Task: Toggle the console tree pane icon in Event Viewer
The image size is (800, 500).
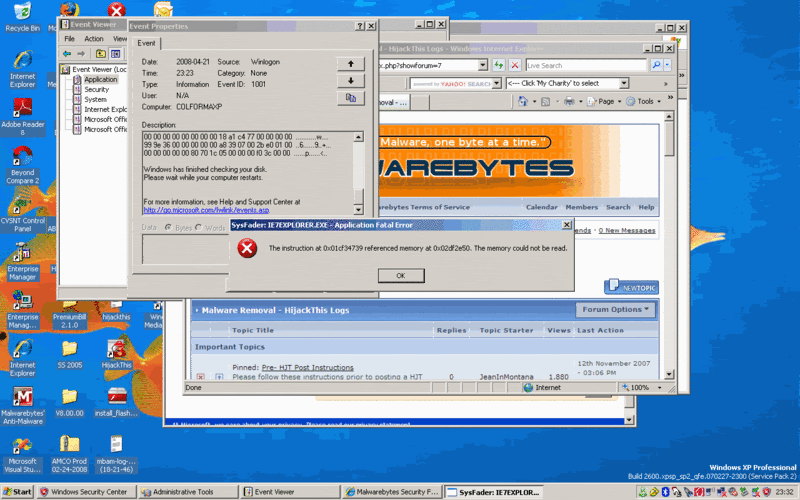Action: (x=116, y=54)
